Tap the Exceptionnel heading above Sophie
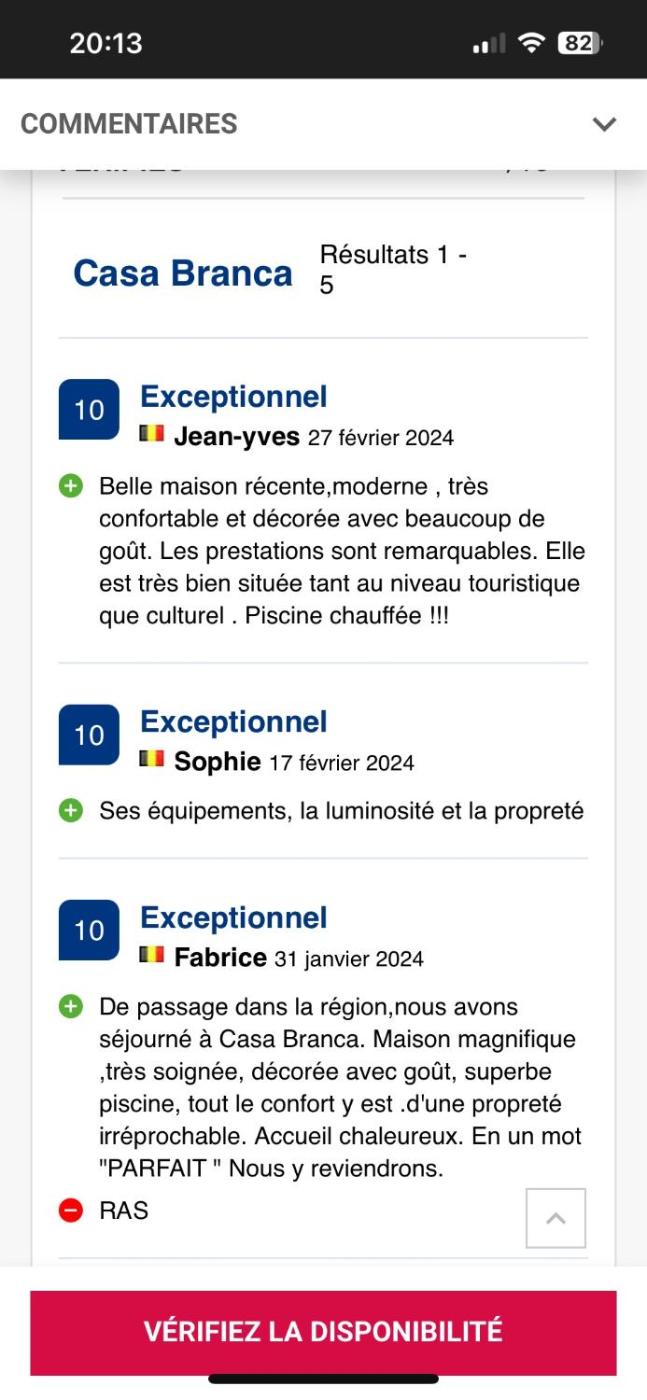The width and height of the screenshot is (647, 1400). [x=234, y=722]
